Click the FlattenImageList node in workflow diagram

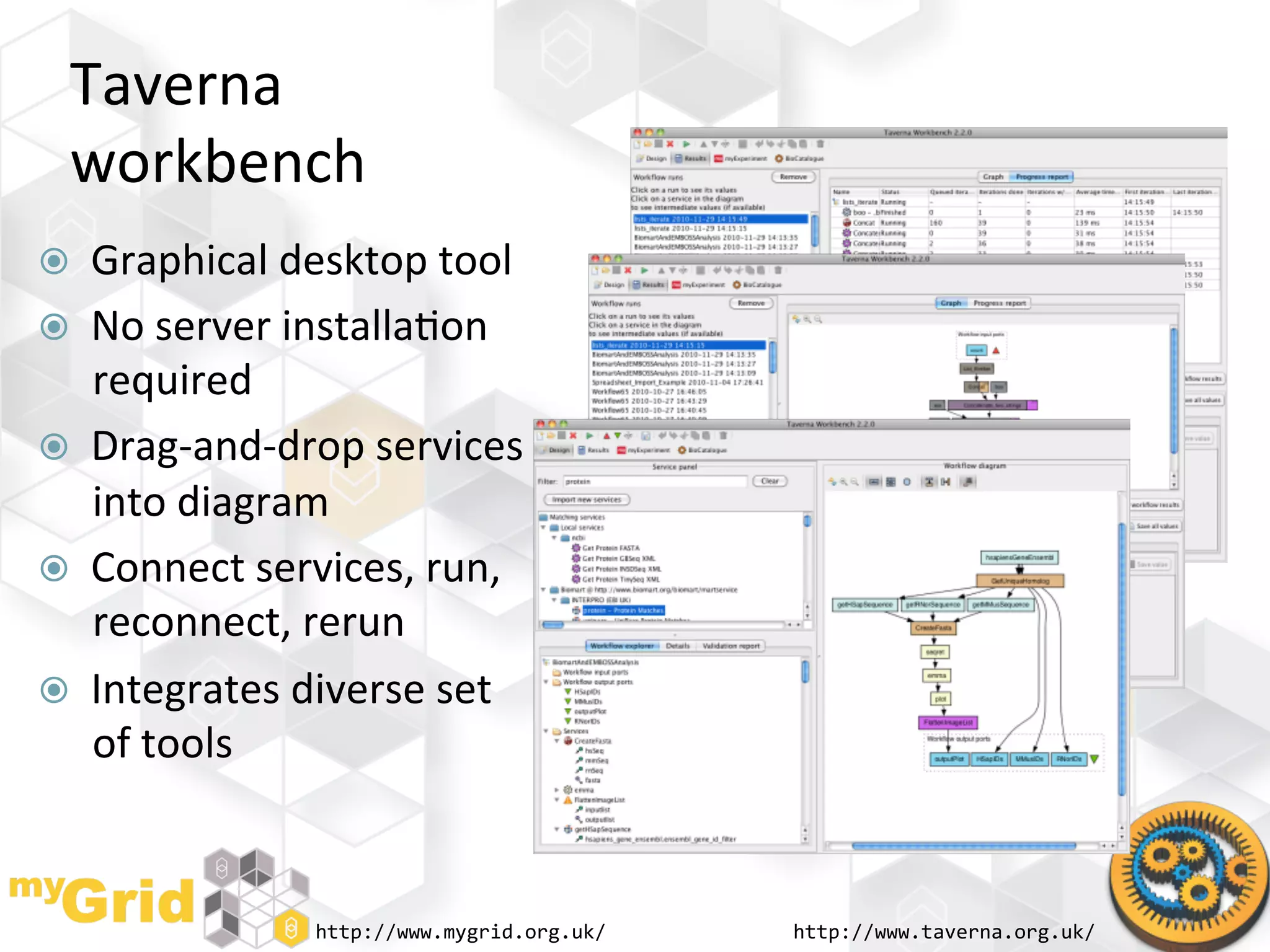click(x=948, y=722)
